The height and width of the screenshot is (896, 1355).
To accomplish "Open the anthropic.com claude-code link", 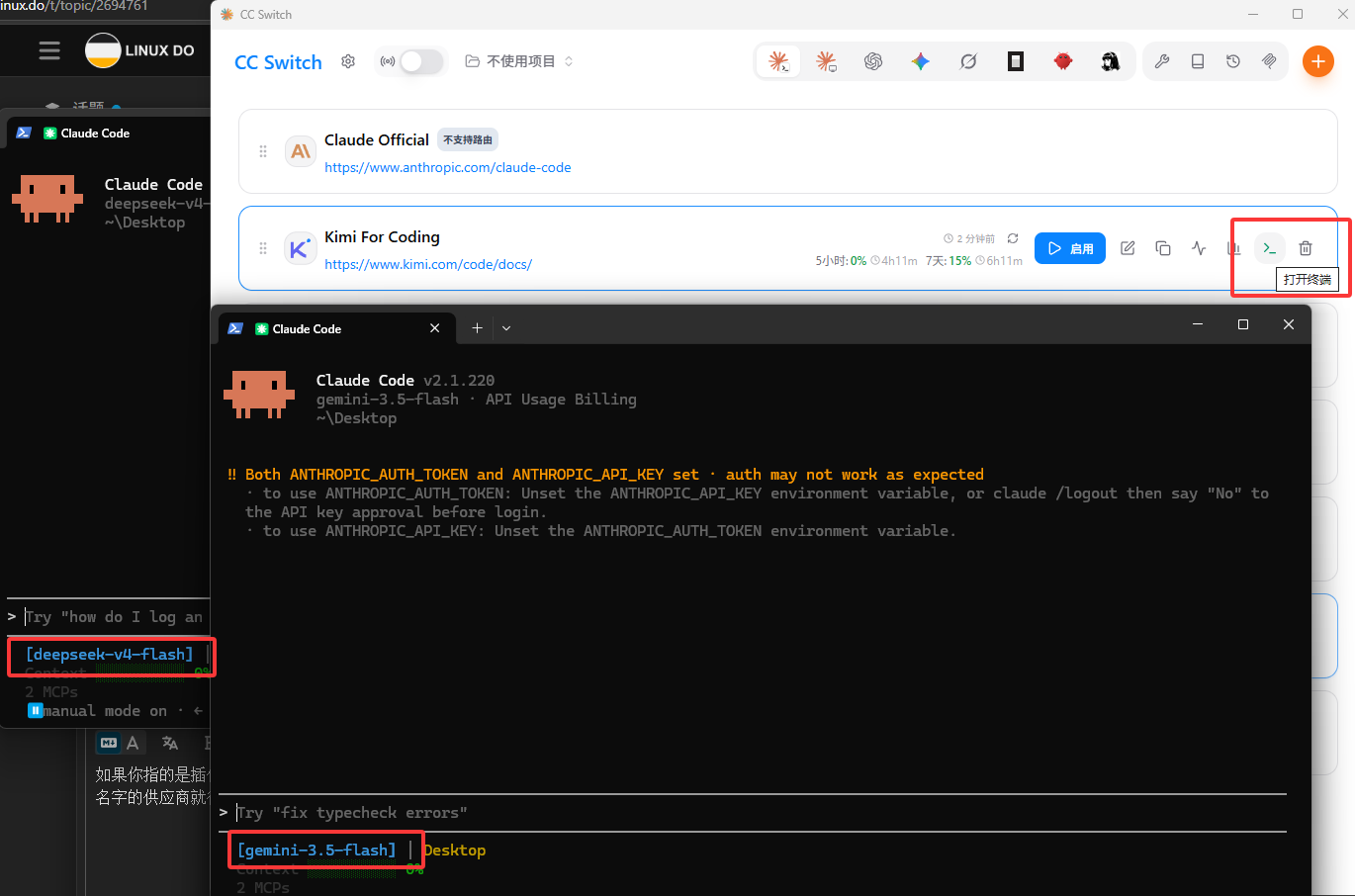I will [448, 167].
